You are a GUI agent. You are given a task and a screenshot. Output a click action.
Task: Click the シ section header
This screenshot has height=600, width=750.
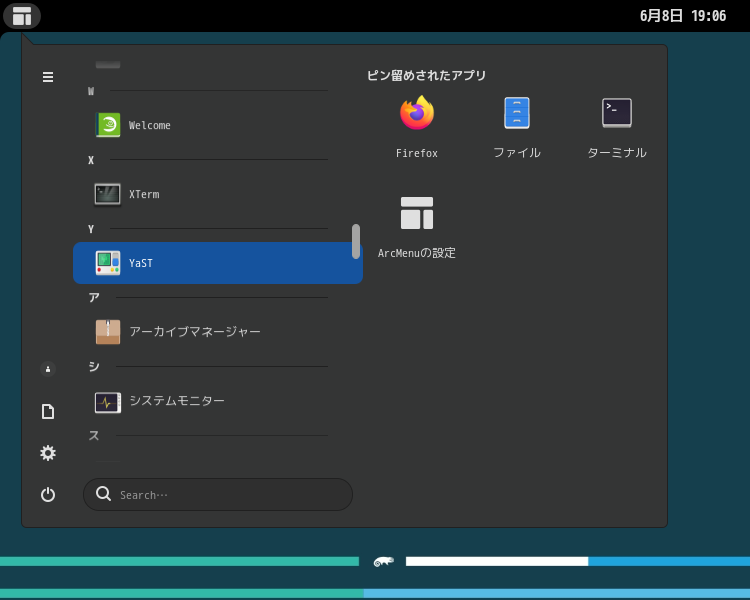(94, 367)
